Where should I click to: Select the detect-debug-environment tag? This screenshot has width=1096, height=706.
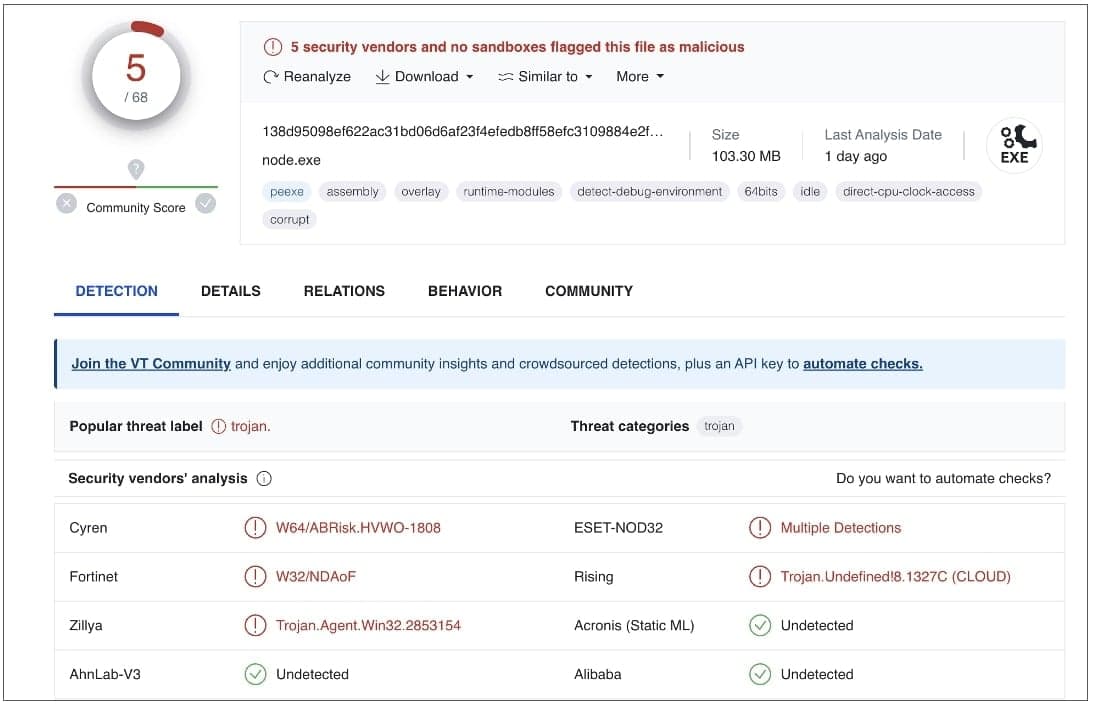pyautogui.click(x=649, y=192)
